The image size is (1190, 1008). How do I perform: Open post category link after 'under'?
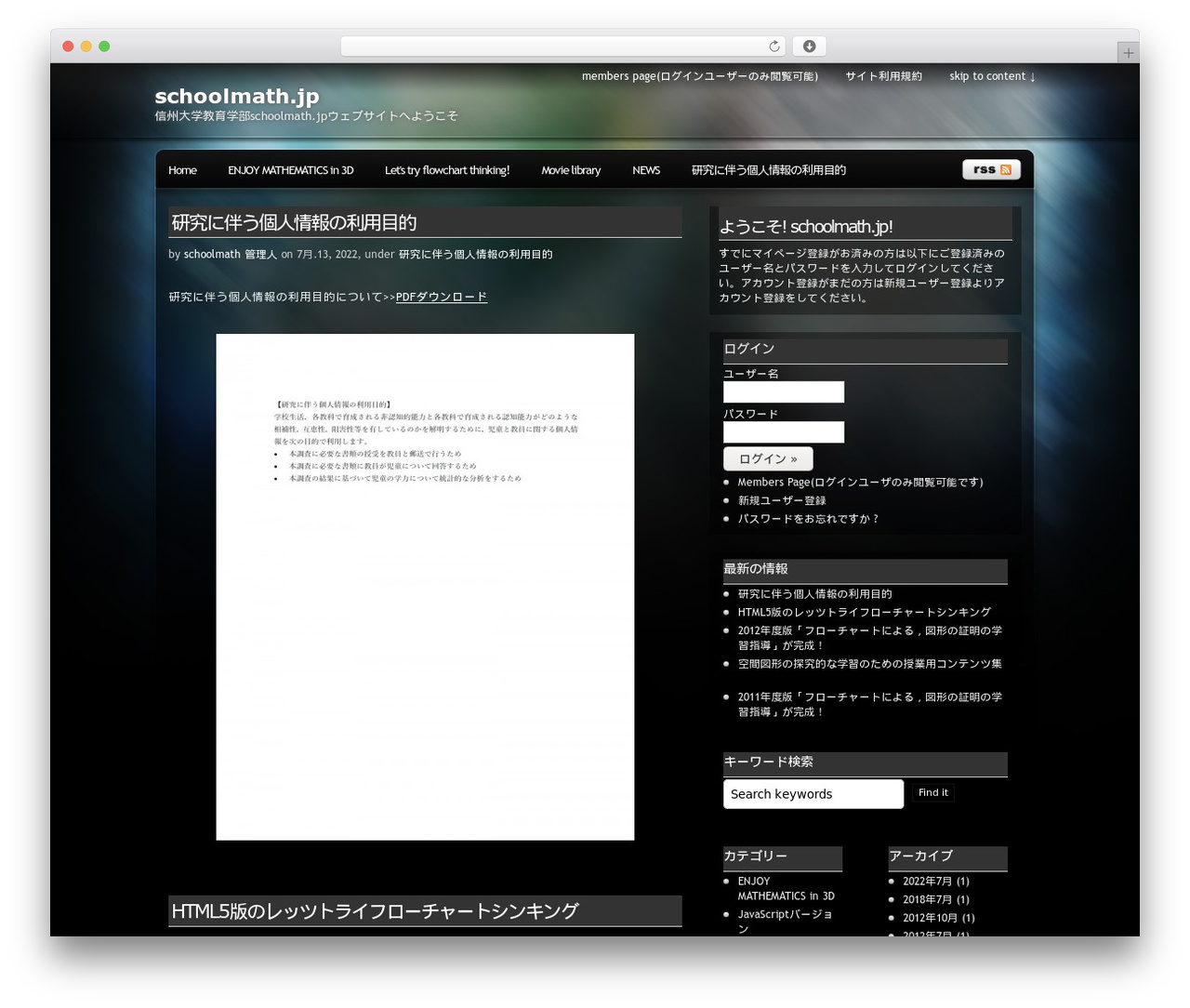click(475, 254)
